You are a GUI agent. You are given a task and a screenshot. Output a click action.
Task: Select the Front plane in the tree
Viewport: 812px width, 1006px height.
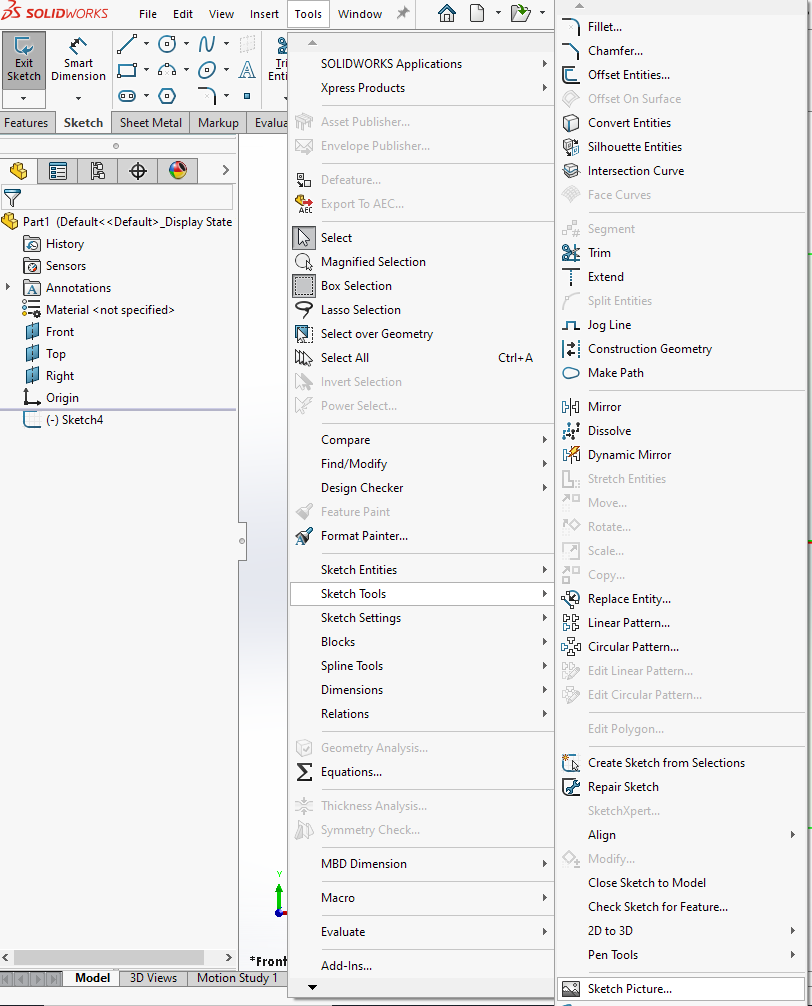60,332
